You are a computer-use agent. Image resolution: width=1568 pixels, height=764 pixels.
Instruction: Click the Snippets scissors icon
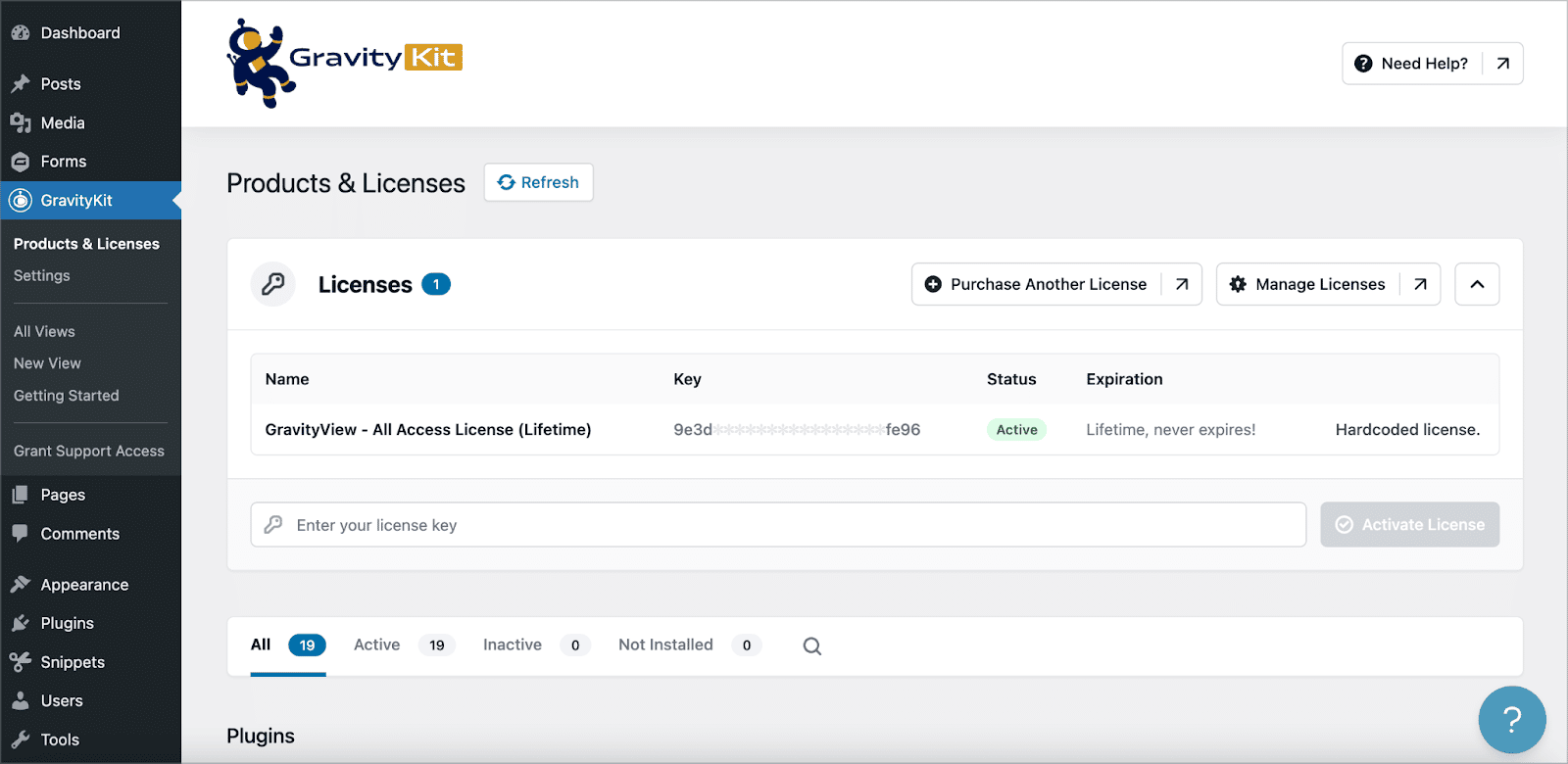coord(21,662)
